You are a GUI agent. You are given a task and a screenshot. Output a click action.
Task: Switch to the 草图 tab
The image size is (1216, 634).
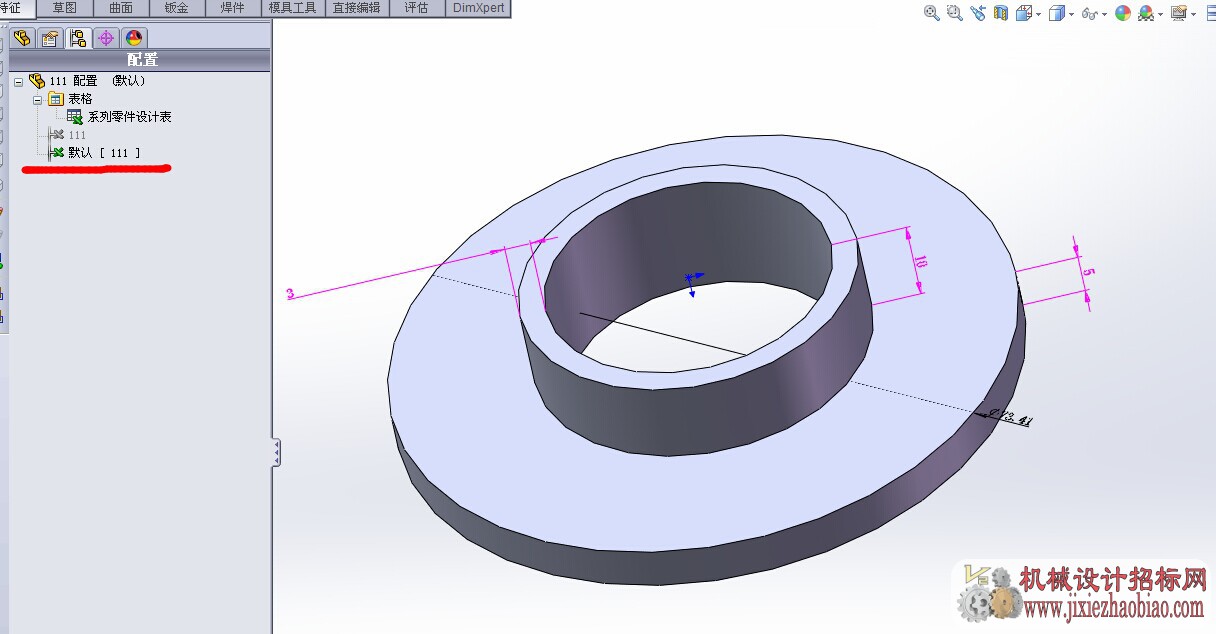65,8
